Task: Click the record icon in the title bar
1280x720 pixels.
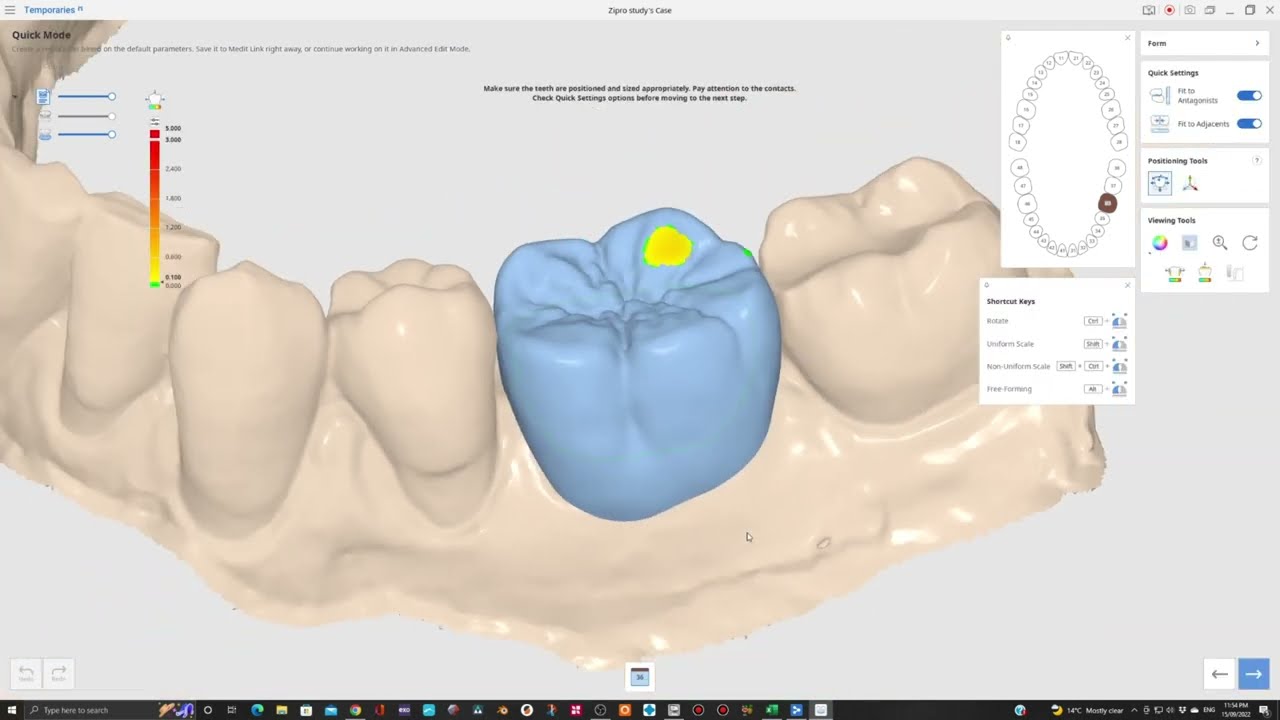Action: tap(1169, 10)
